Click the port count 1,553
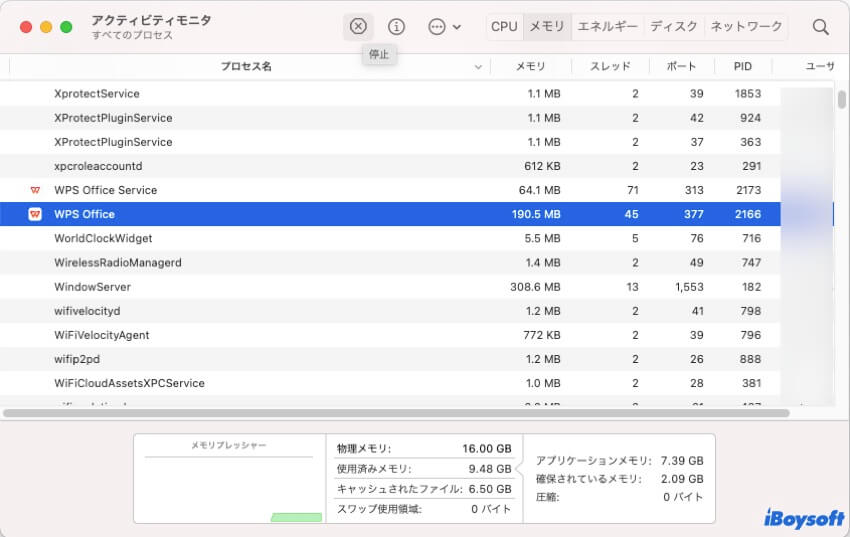 690,287
